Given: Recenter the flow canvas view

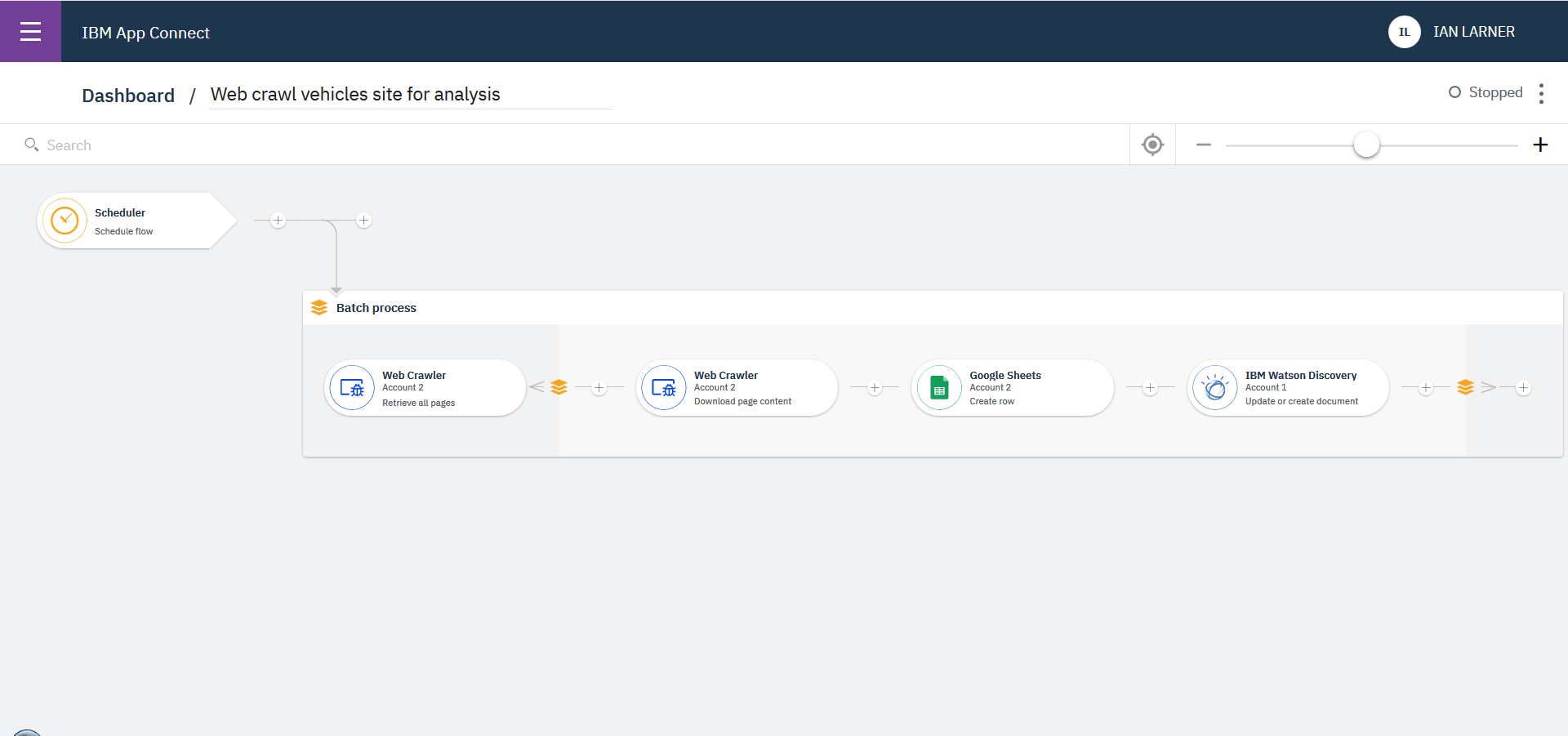Looking at the screenshot, I should (1152, 145).
